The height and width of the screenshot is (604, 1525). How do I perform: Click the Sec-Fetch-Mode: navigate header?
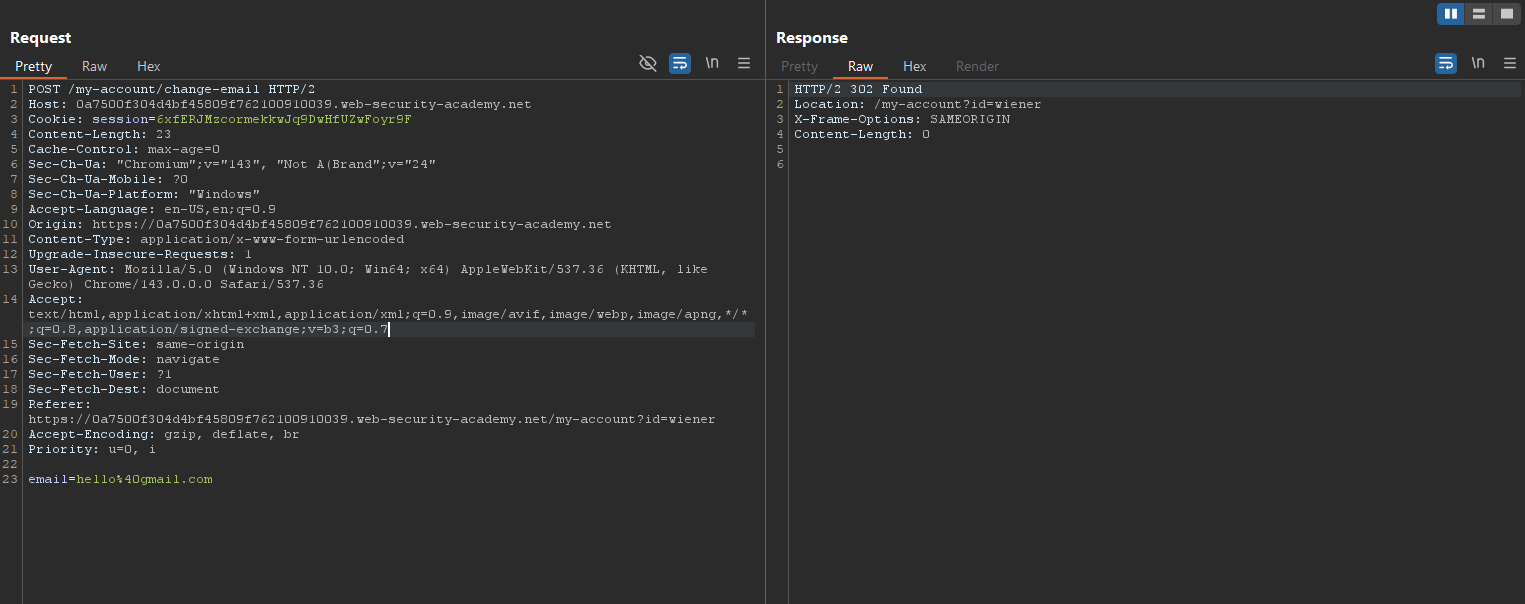point(124,359)
